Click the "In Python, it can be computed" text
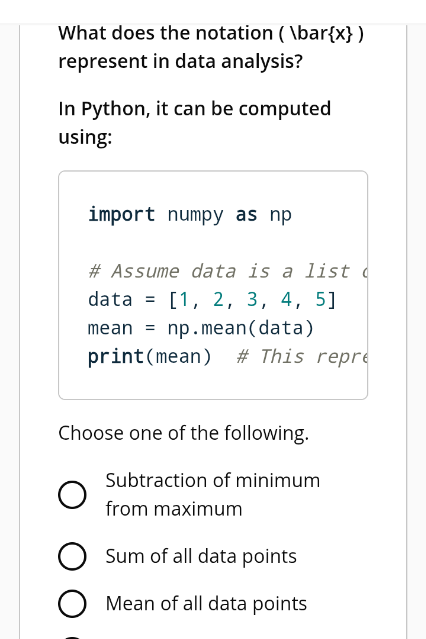The image size is (426, 639). (x=194, y=109)
